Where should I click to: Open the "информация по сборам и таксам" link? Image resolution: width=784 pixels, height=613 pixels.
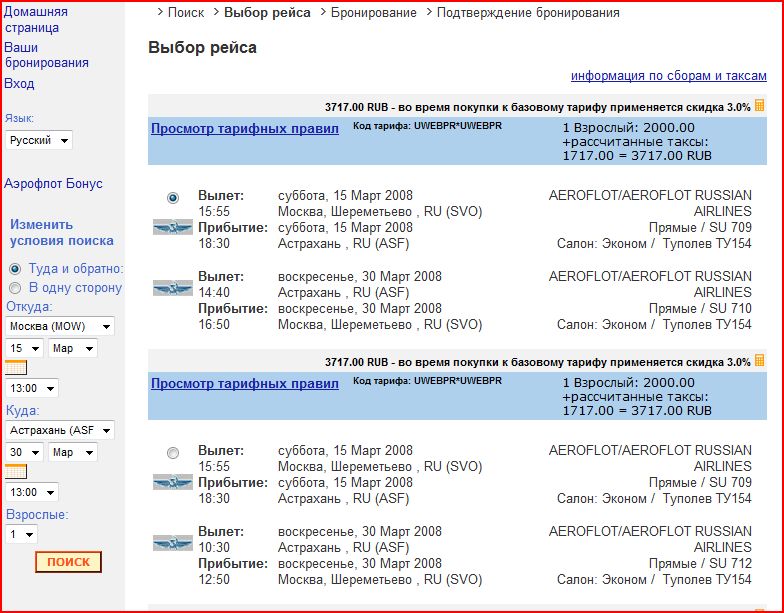(668, 76)
